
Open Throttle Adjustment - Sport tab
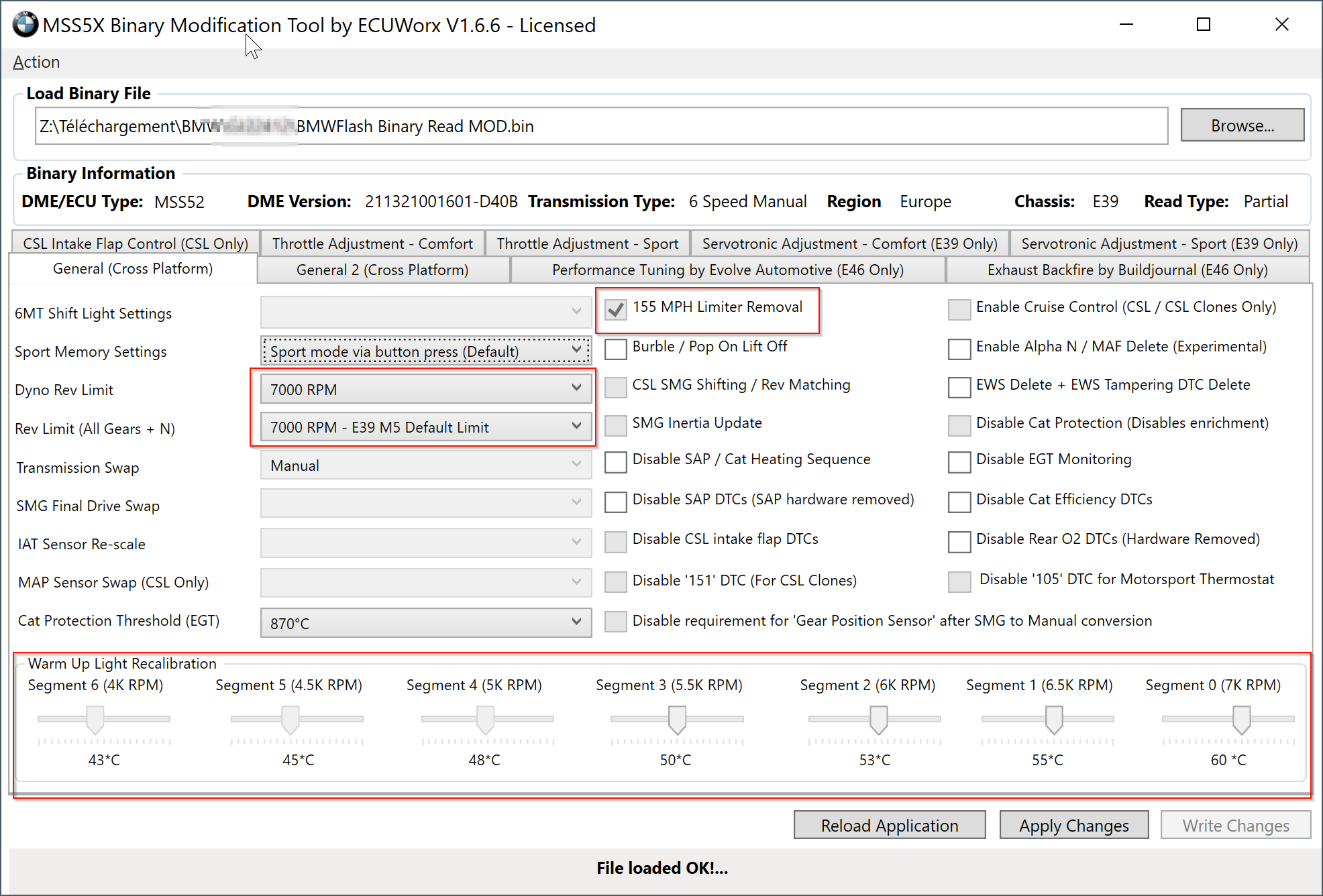588,243
